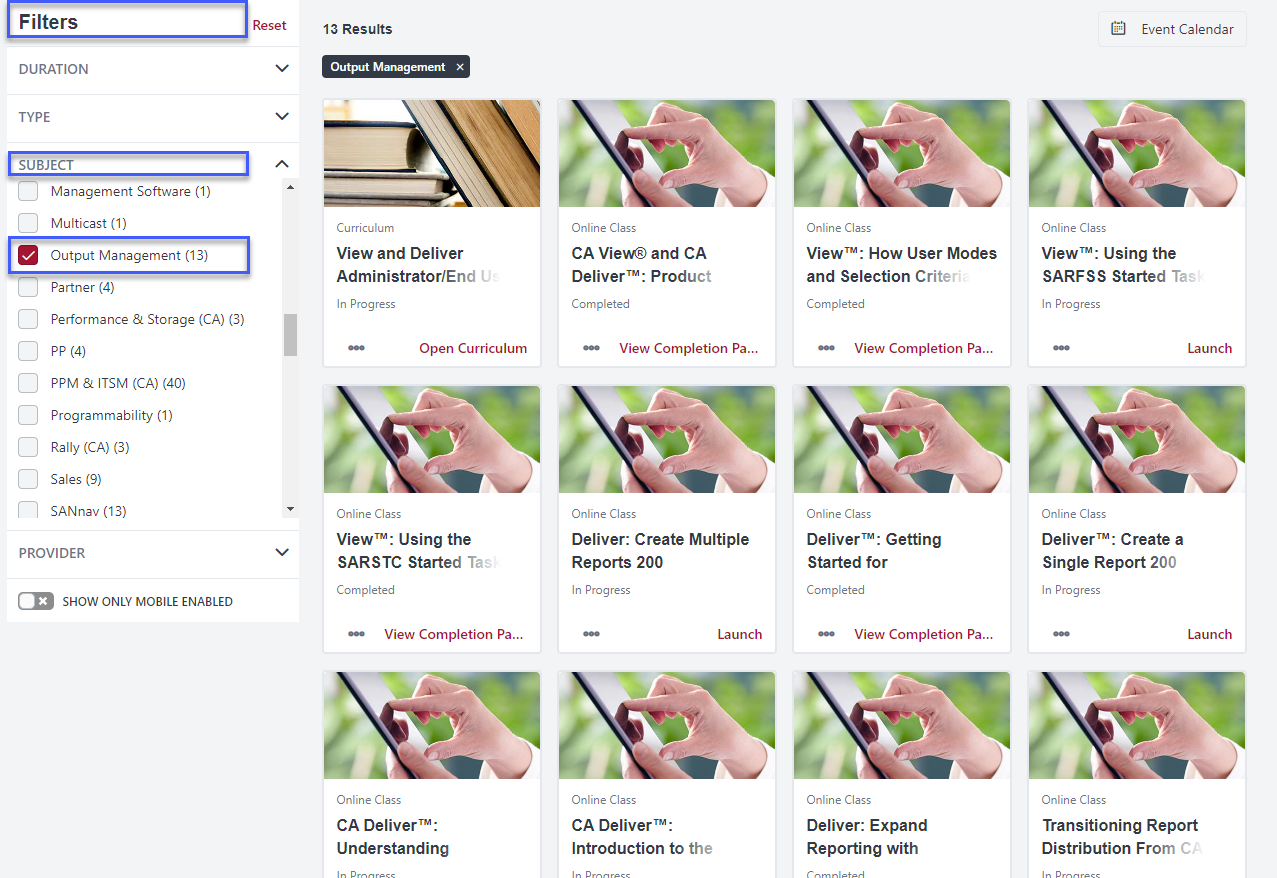Viewport: 1277px width, 878px height.
Task: Click Reset to clear all filters
Action: (x=270, y=25)
